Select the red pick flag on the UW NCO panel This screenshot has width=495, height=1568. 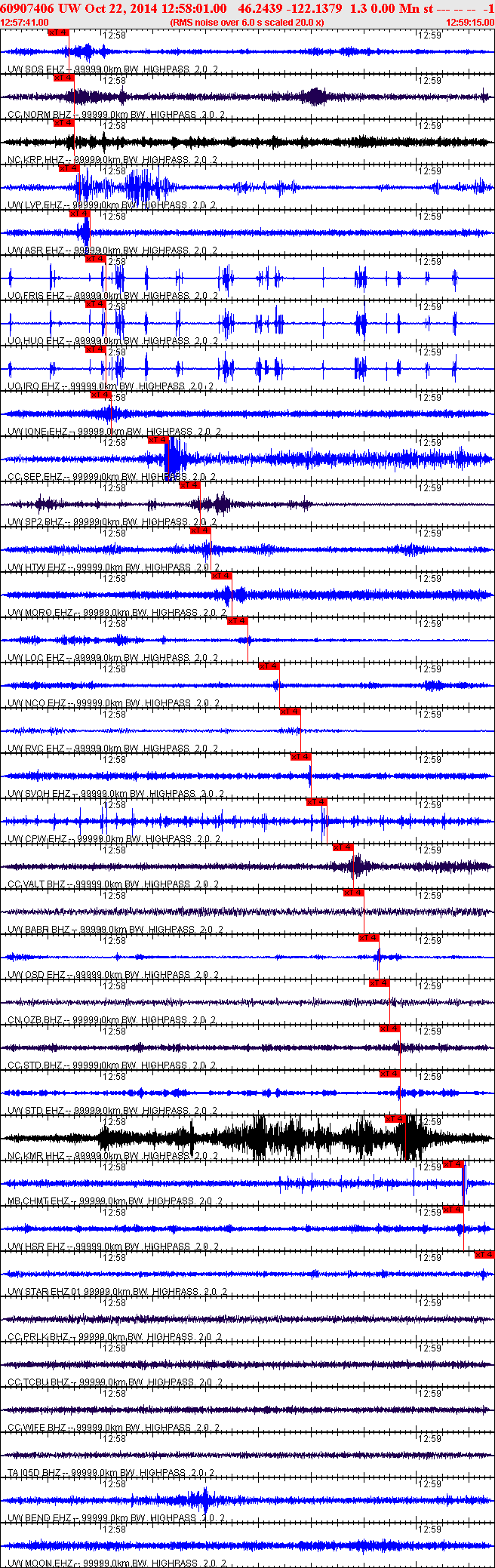[x=269, y=666]
